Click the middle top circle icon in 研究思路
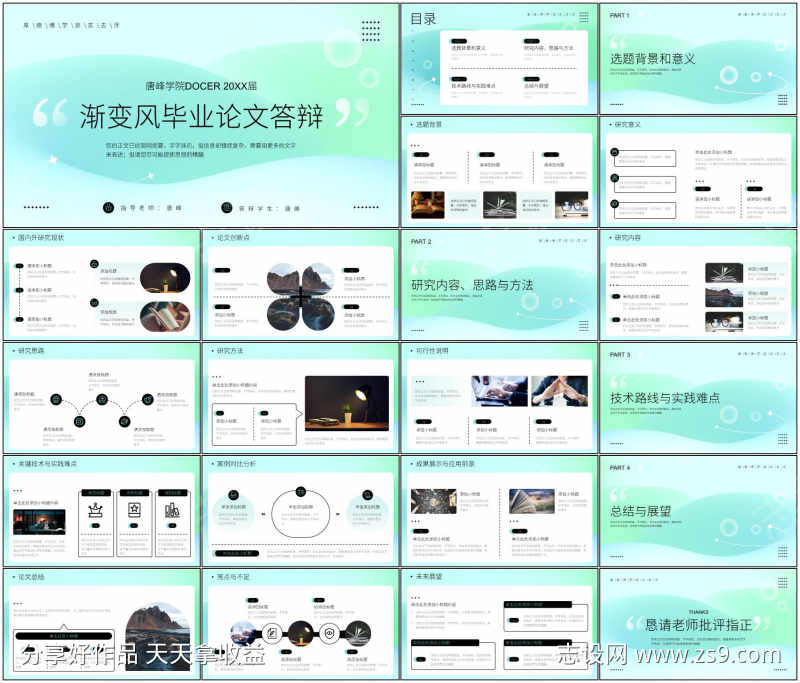Viewport: 800px width, 683px height. [x=102, y=399]
